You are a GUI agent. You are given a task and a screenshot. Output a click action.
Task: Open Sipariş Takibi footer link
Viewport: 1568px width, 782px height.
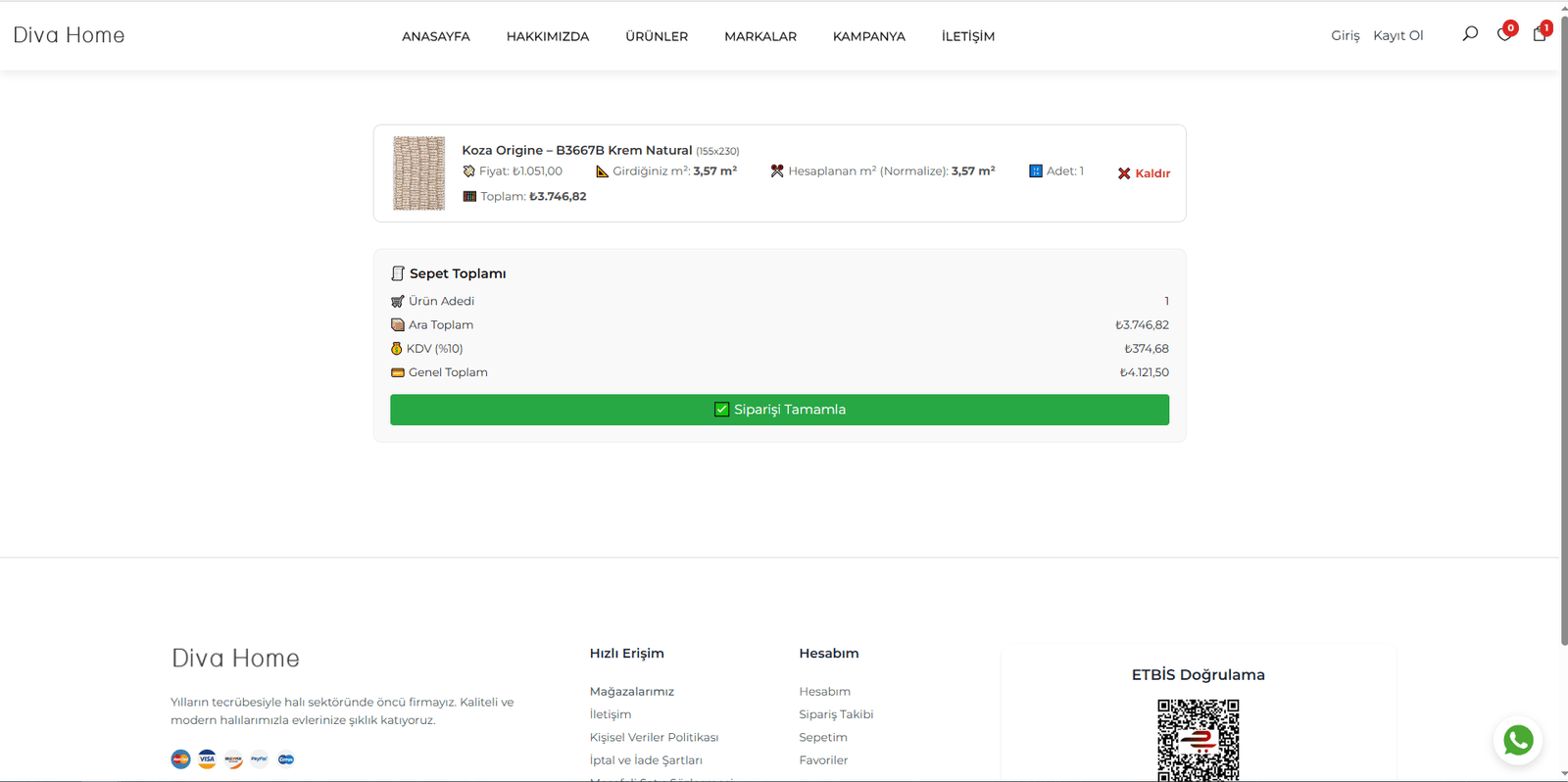836,714
